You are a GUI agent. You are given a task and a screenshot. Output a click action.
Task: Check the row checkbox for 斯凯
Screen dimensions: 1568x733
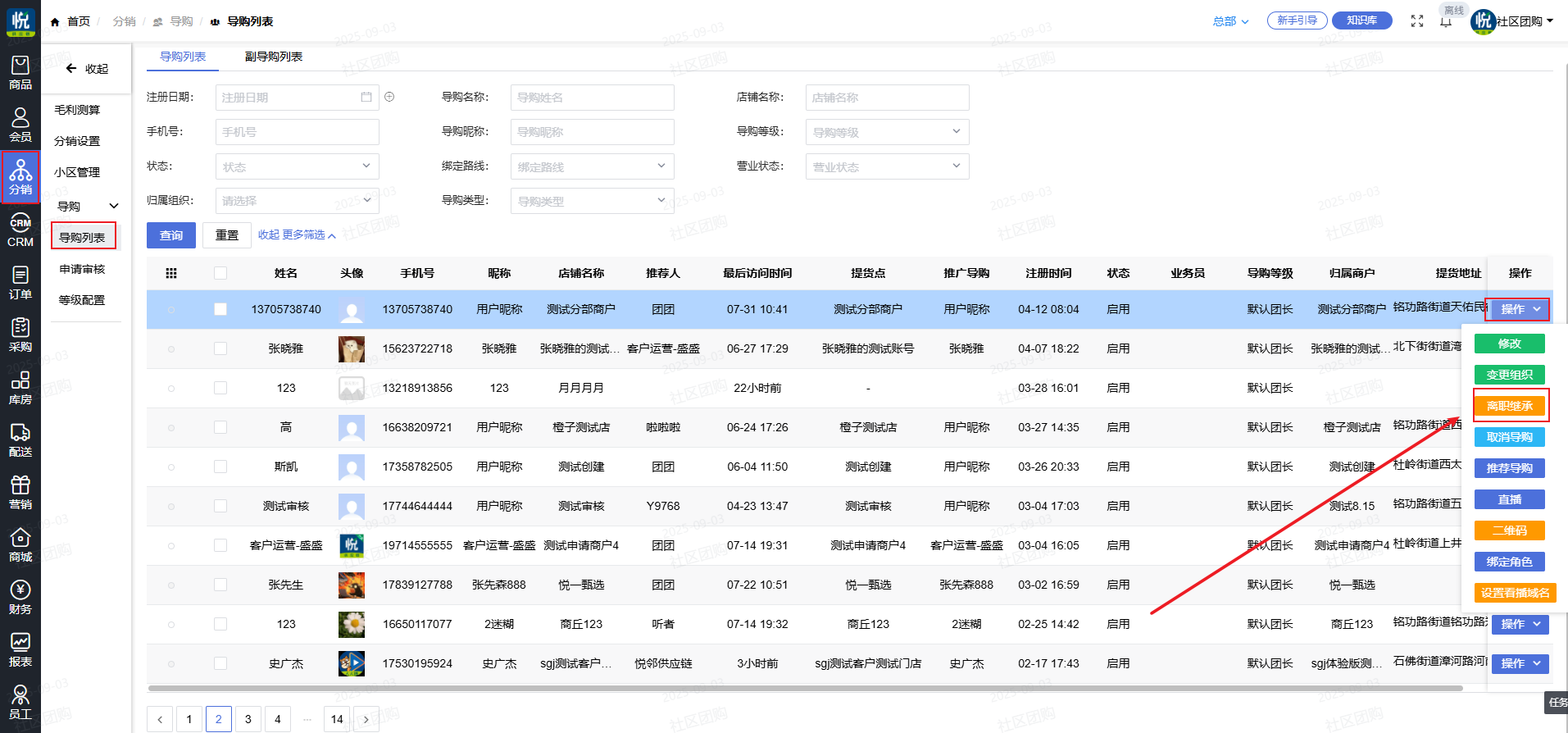pyautogui.click(x=220, y=467)
